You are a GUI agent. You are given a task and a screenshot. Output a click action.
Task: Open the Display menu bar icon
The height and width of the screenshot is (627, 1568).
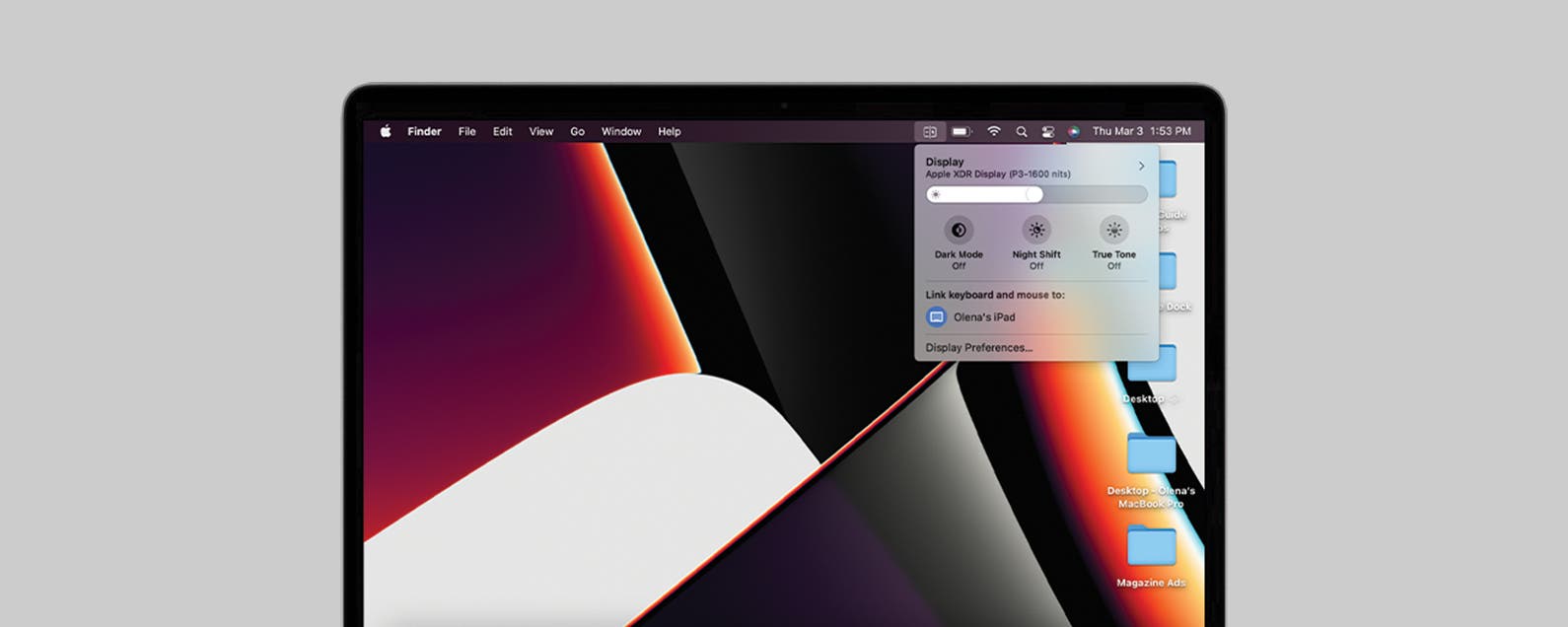point(929,131)
